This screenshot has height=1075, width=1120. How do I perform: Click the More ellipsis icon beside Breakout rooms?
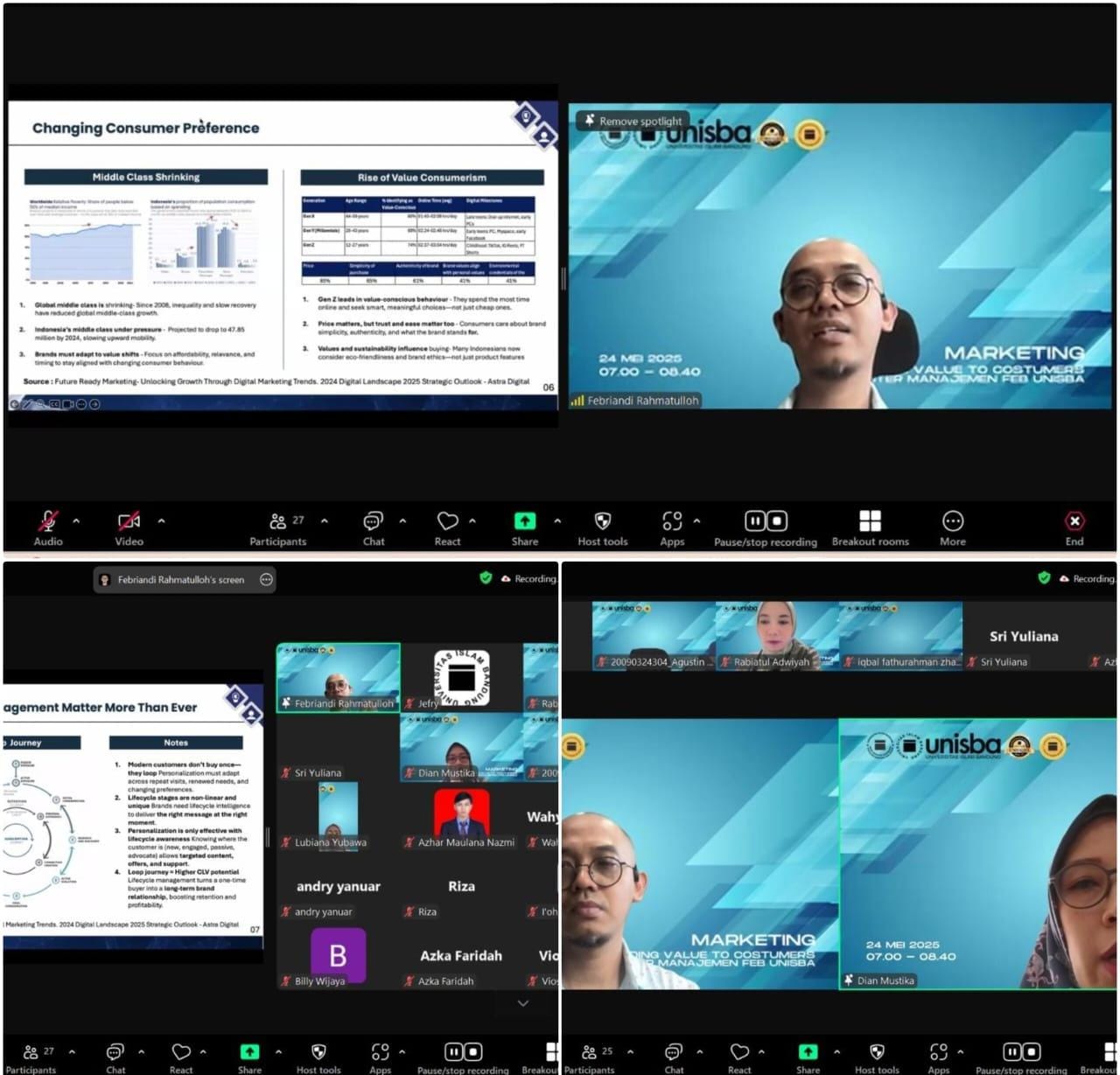click(952, 521)
